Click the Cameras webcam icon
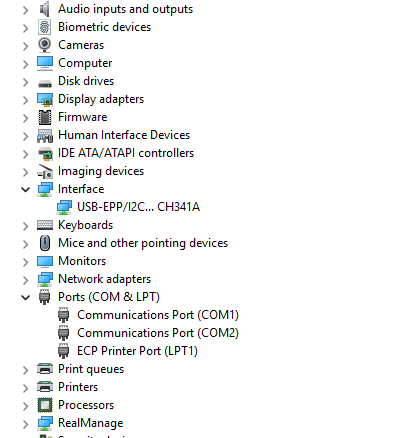Image resolution: width=406 pixels, height=438 pixels. pyautogui.click(x=45, y=45)
